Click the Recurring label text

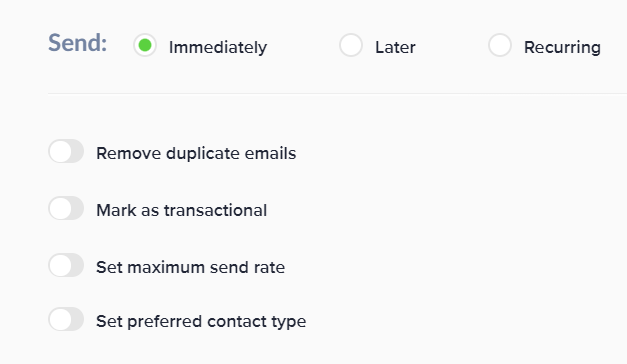[562, 47]
